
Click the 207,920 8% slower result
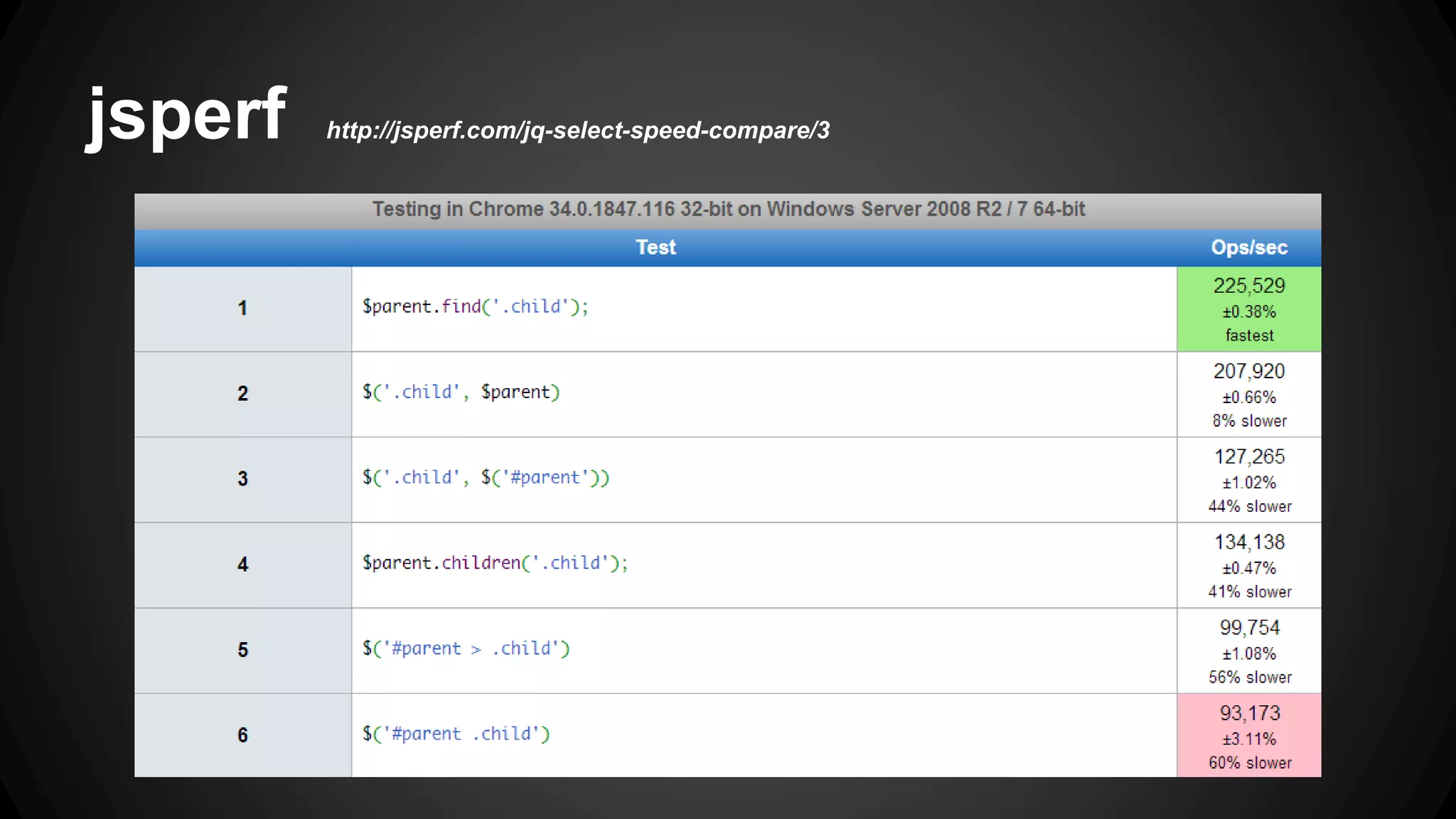click(1249, 395)
